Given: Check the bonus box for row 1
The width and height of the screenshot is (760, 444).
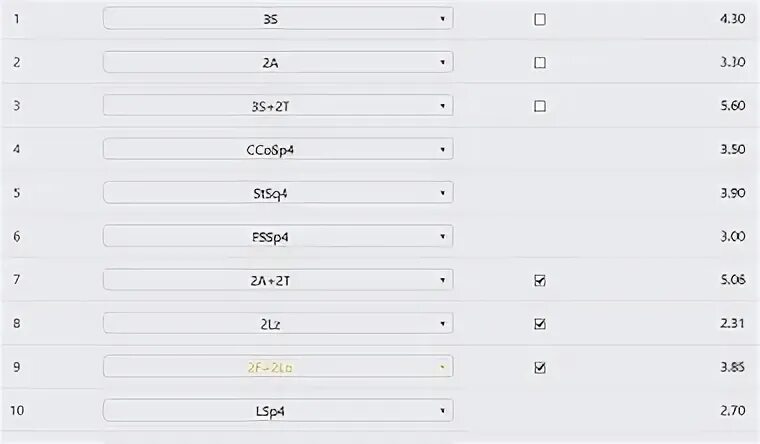Looking at the screenshot, I should click(539, 19).
